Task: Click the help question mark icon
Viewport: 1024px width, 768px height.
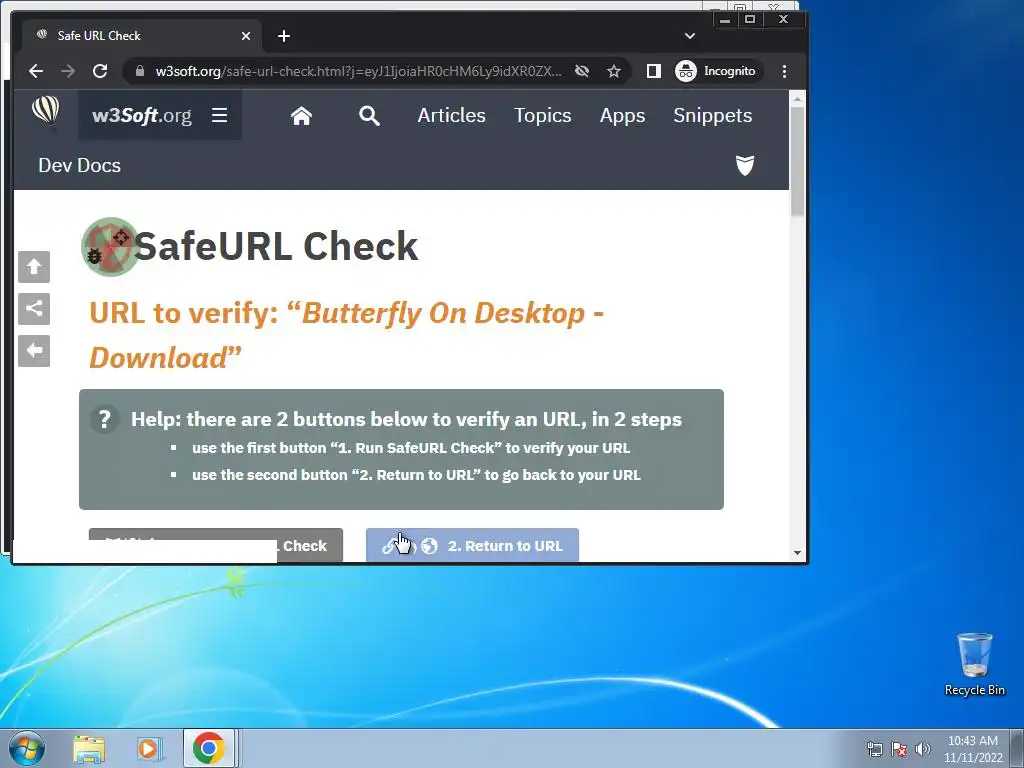Action: [104, 419]
